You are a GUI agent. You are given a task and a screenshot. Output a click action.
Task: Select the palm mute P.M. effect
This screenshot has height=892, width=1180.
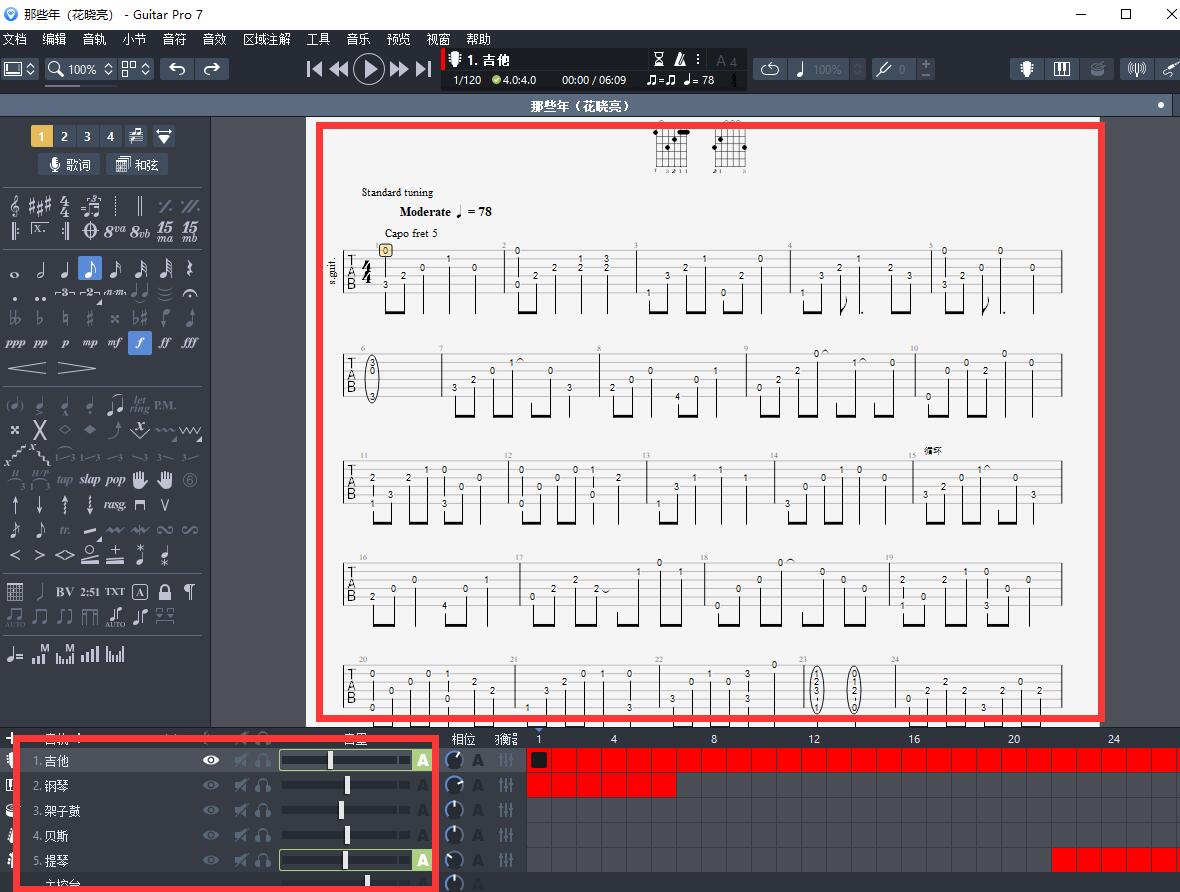165,405
